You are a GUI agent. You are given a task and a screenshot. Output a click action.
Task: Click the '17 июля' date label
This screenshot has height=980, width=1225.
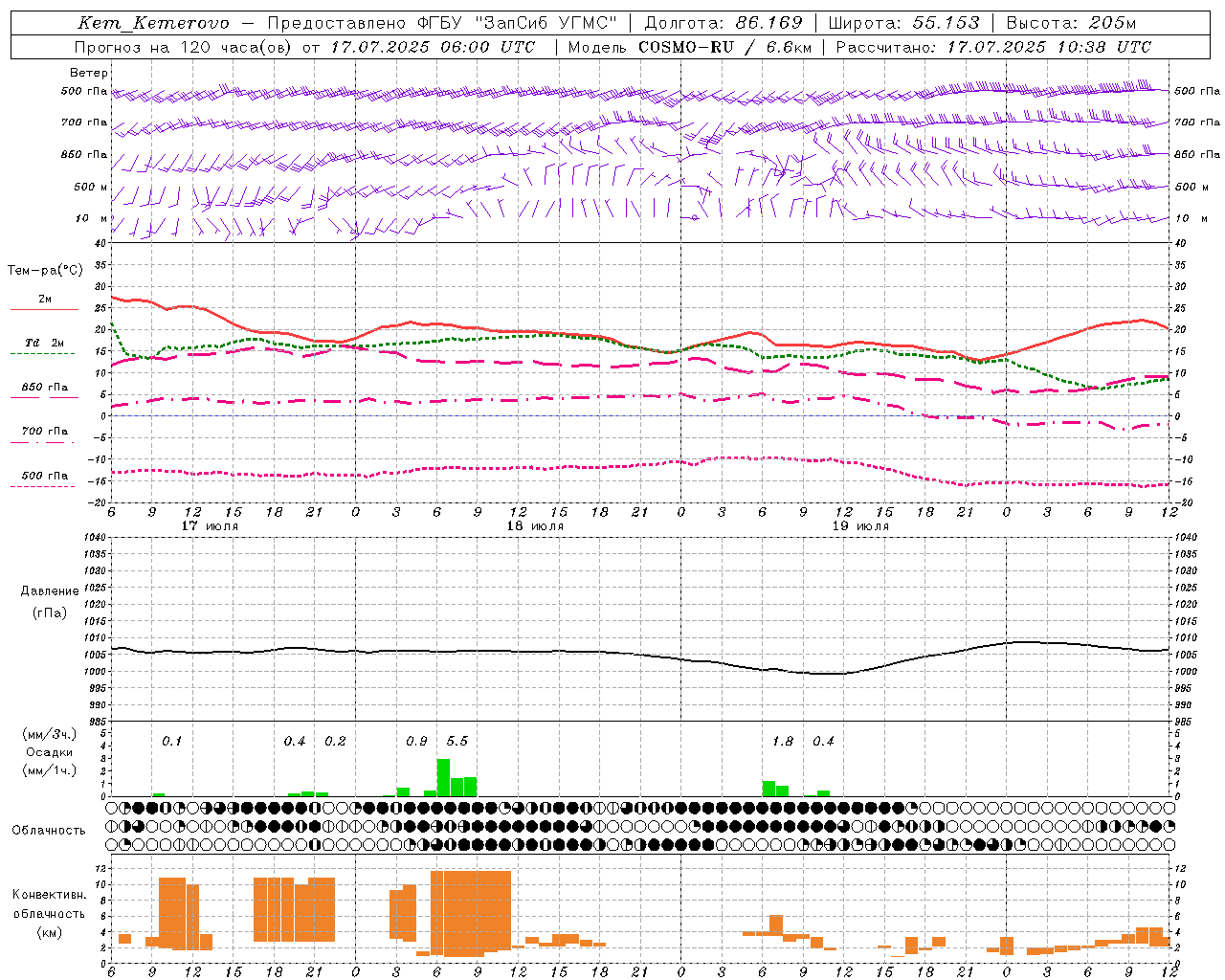click(210, 526)
